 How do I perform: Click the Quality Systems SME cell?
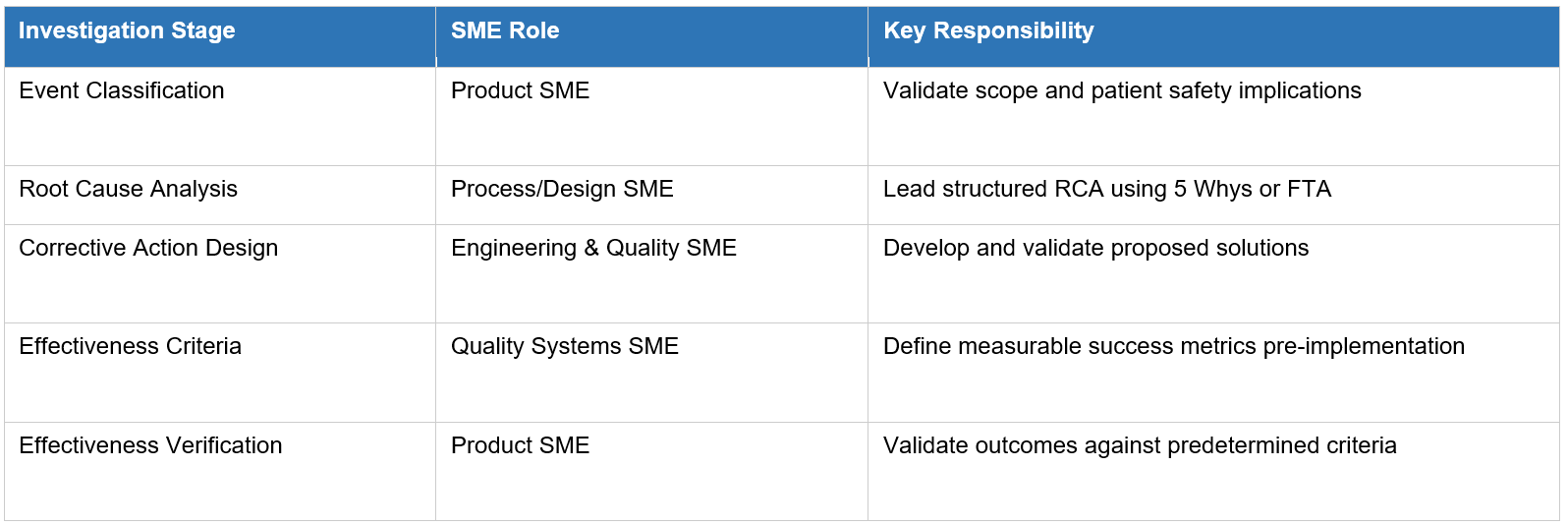coord(651,373)
